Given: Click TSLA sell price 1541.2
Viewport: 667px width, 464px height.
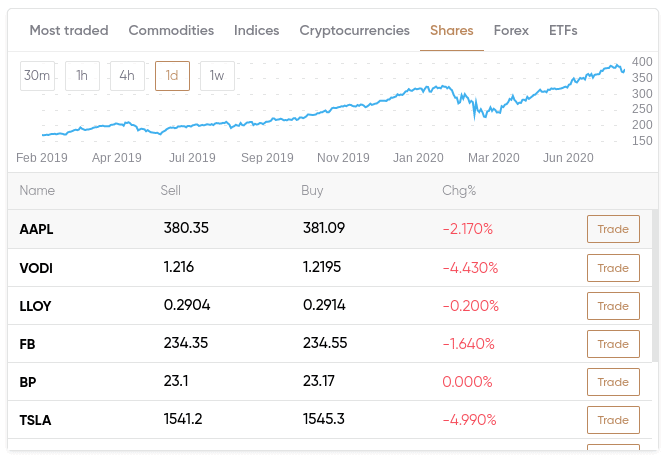Looking at the screenshot, I should tap(183, 419).
